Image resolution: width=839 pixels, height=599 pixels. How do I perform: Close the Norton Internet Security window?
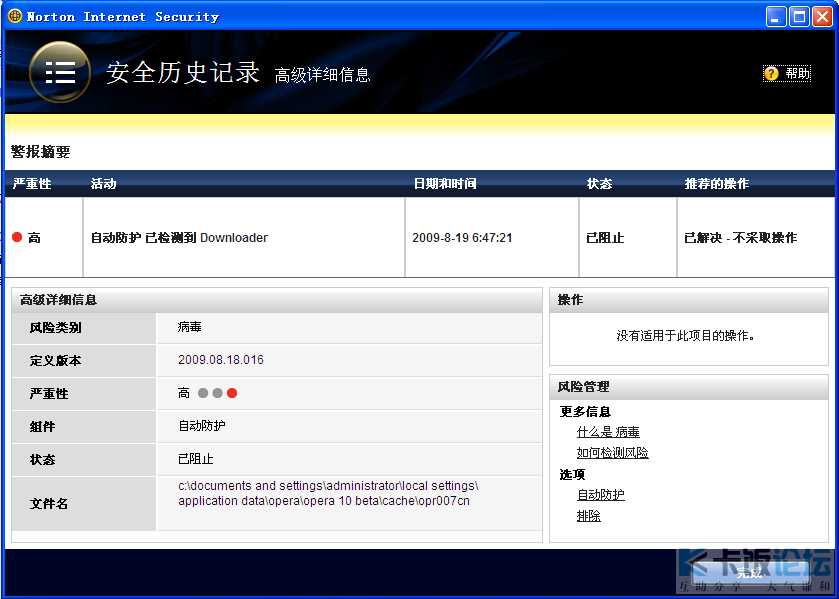click(x=822, y=17)
